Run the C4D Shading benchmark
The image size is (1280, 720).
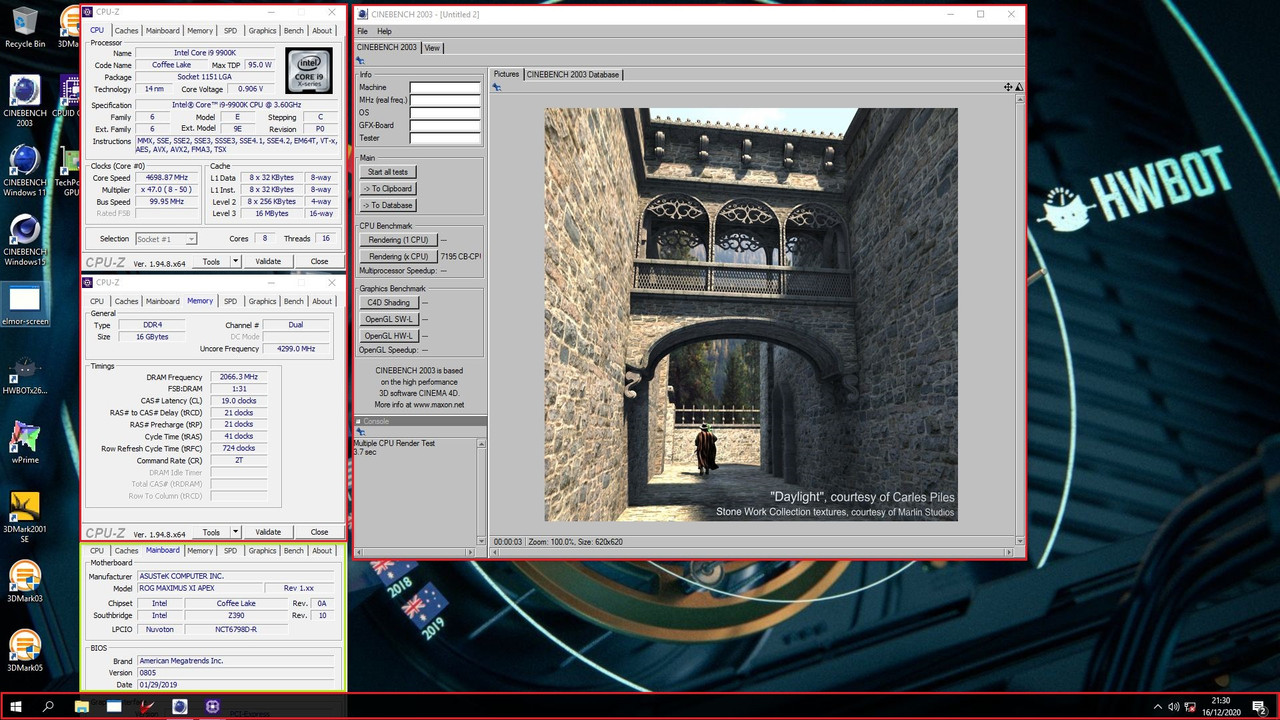point(389,302)
